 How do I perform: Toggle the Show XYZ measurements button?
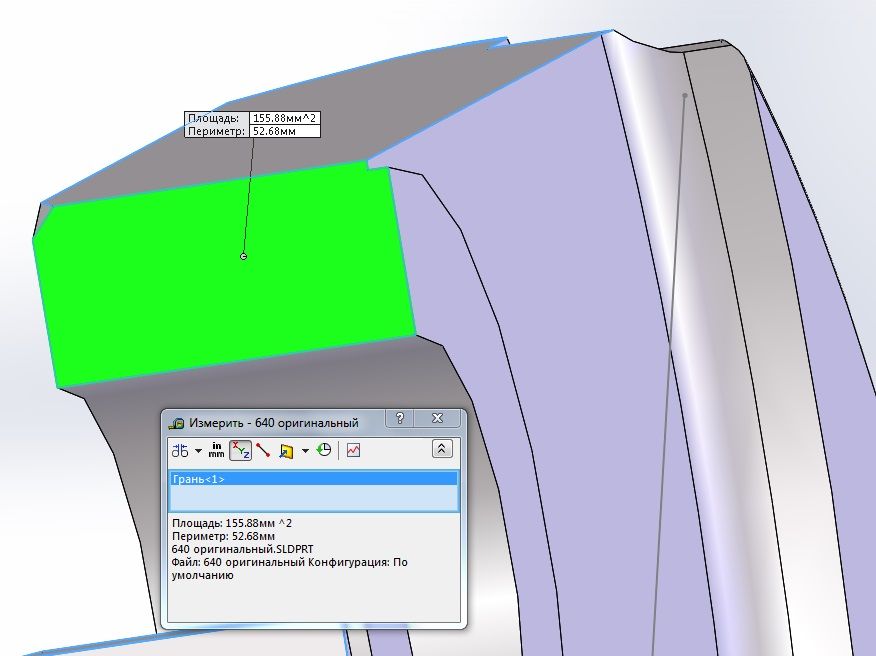coord(240,450)
